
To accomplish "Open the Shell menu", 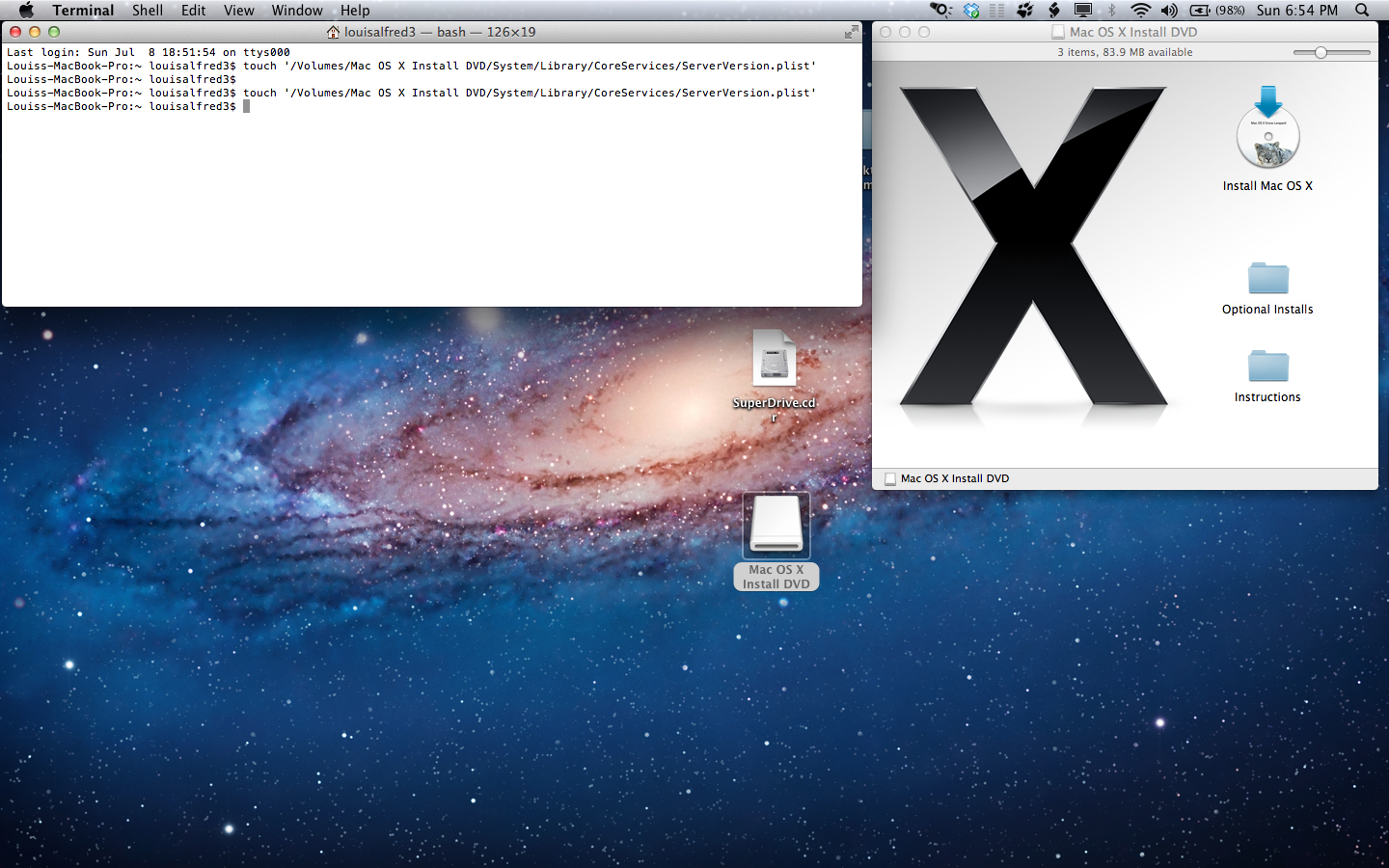I will pyautogui.click(x=148, y=10).
